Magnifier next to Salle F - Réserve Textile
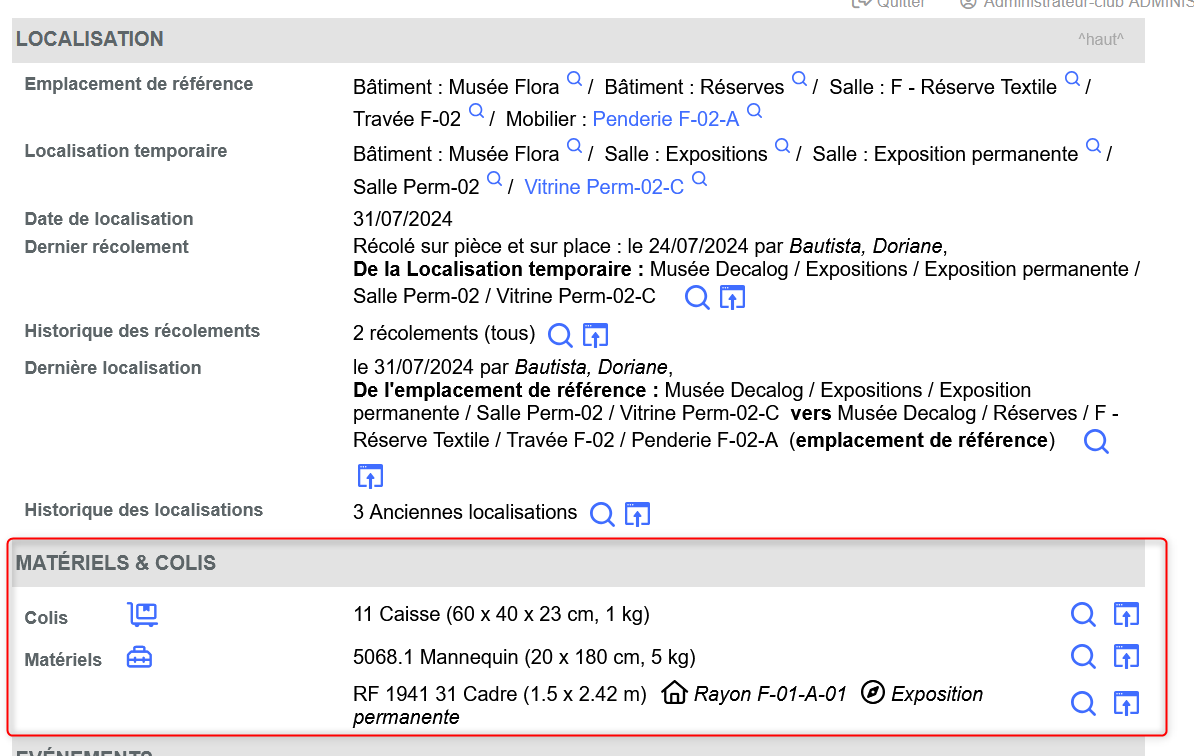Image resolution: width=1194 pixels, height=756 pixels. pos(1072,80)
